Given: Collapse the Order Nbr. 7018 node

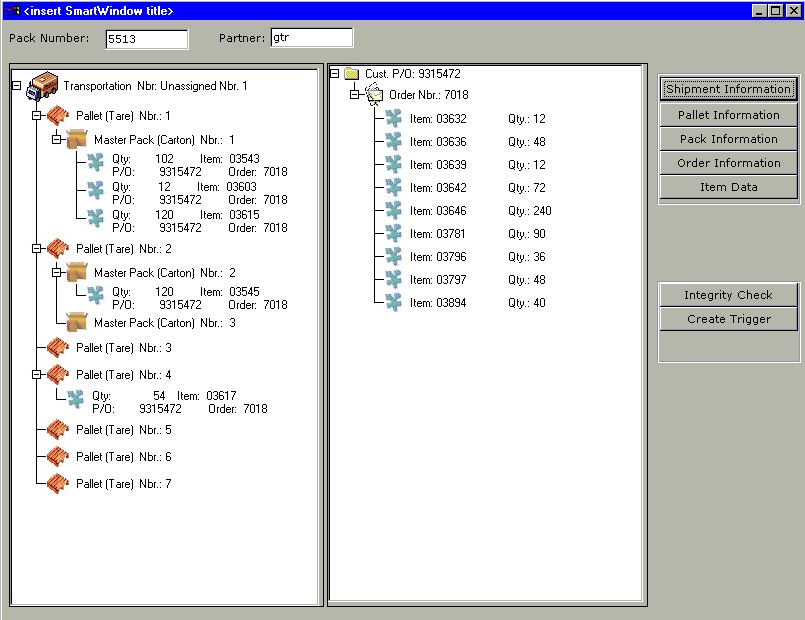Looking at the screenshot, I should coord(355,95).
